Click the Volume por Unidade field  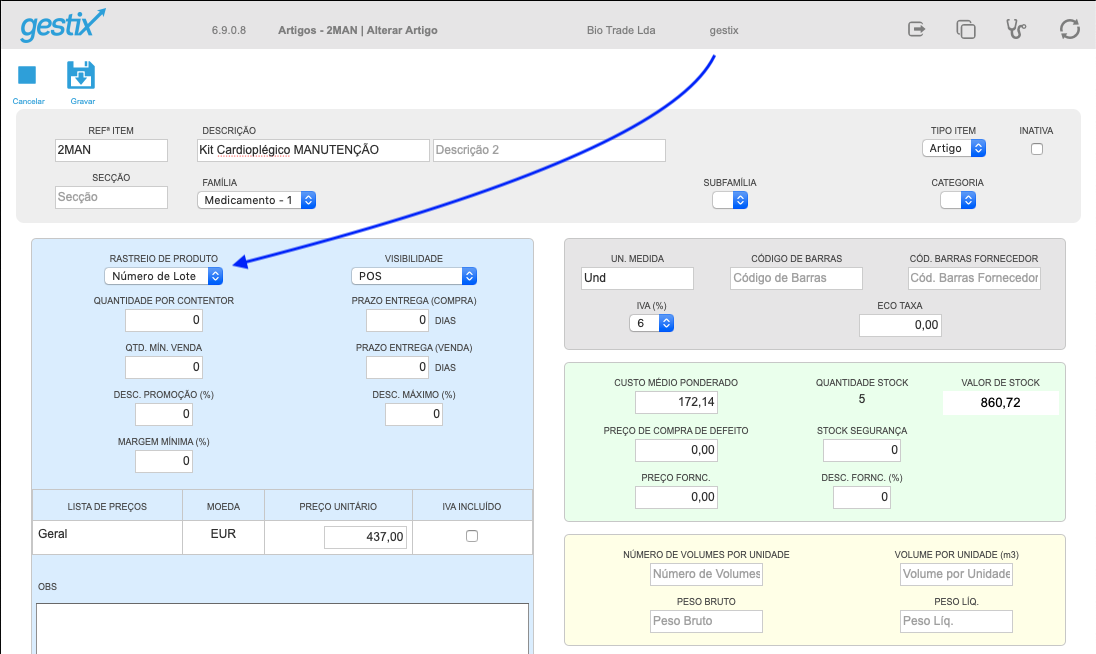(956, 574)
